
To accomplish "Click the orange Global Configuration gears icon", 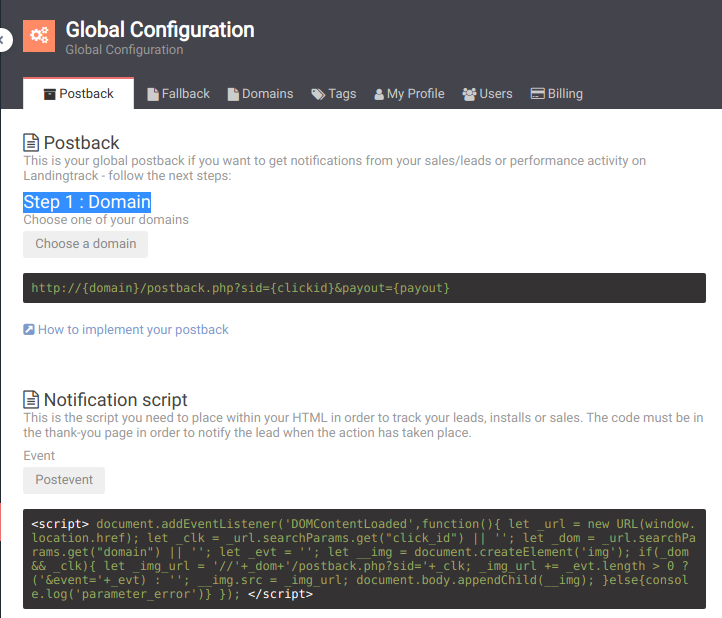I will click(39, 35).
